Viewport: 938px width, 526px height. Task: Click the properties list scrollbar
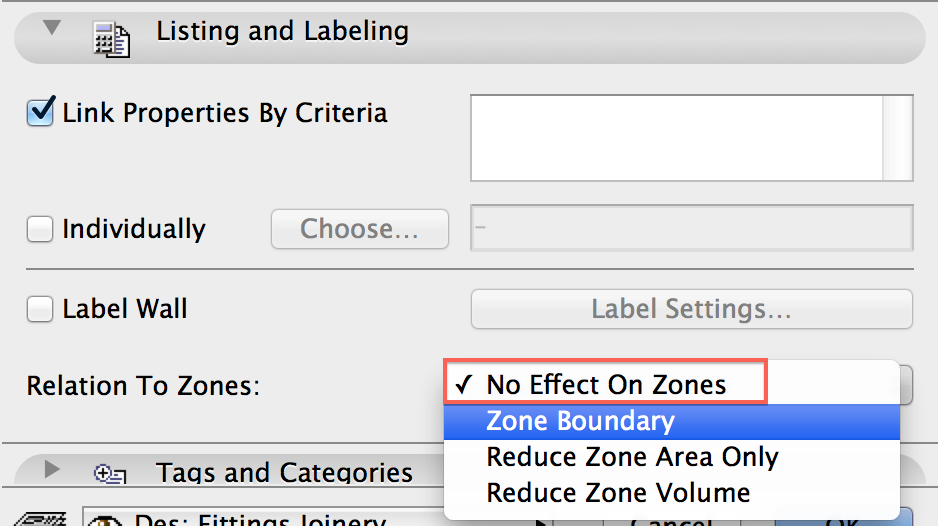[904, 138]
